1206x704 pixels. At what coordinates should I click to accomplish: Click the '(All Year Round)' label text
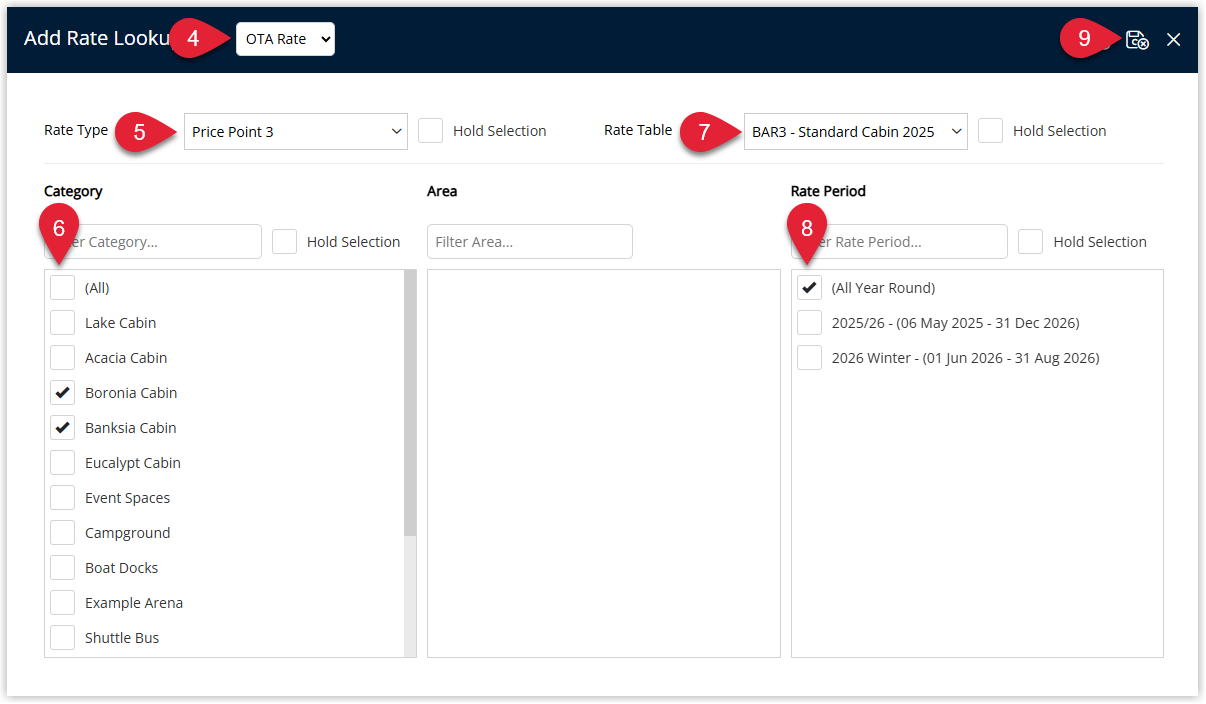pyautogui.click(x=883, y=288)
